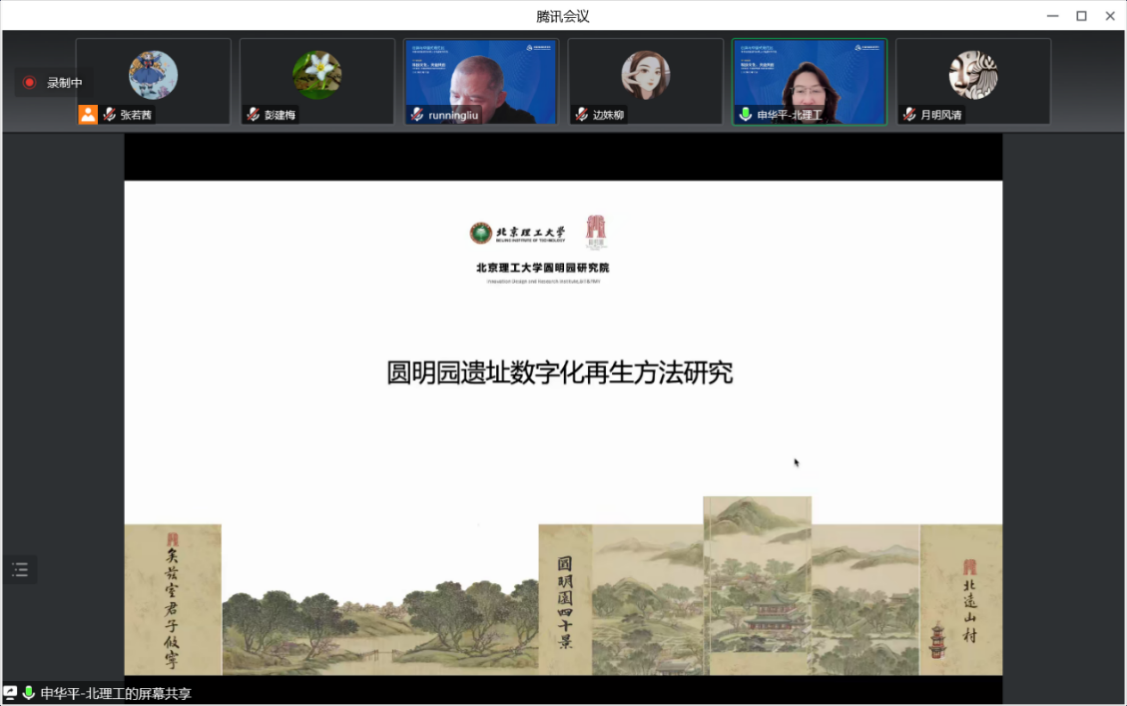1127x706 pixels.
Task: Click the orange host badge on 张若茜's video
Action: click(x=88, y=114)
